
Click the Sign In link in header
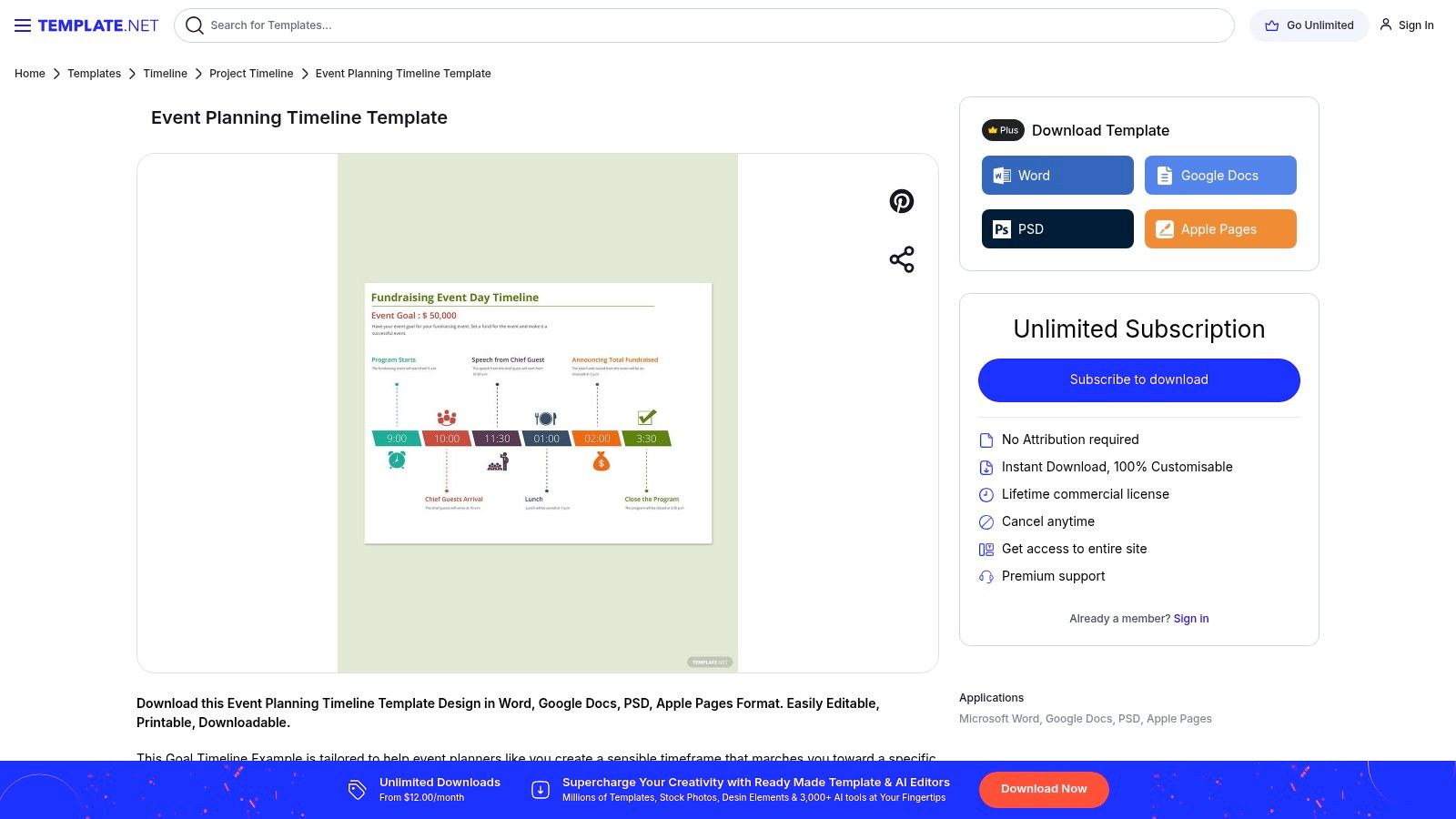(x=1407, y=25)
